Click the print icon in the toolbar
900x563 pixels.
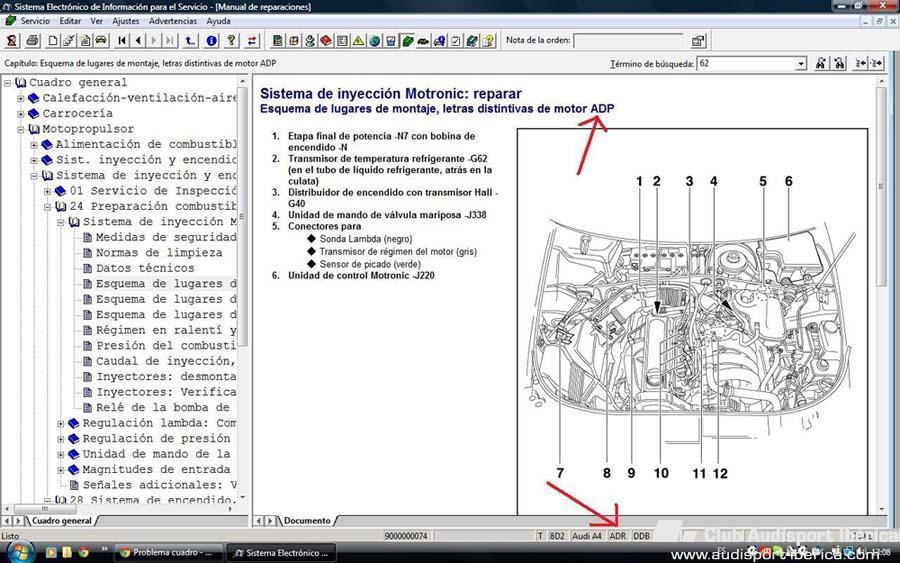pyautogui.click(x=32, y=41)
